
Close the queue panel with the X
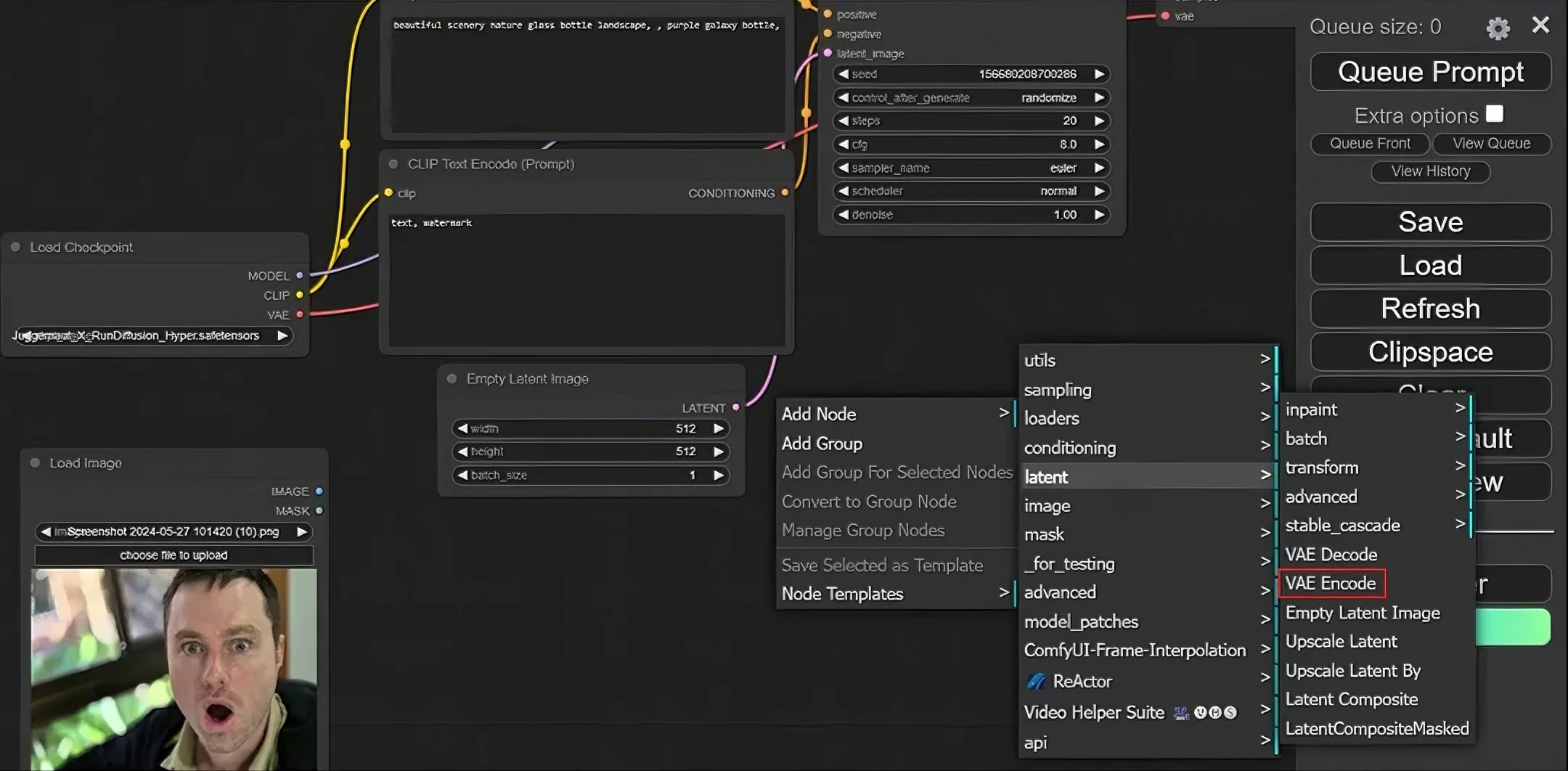click(1540, 25)
